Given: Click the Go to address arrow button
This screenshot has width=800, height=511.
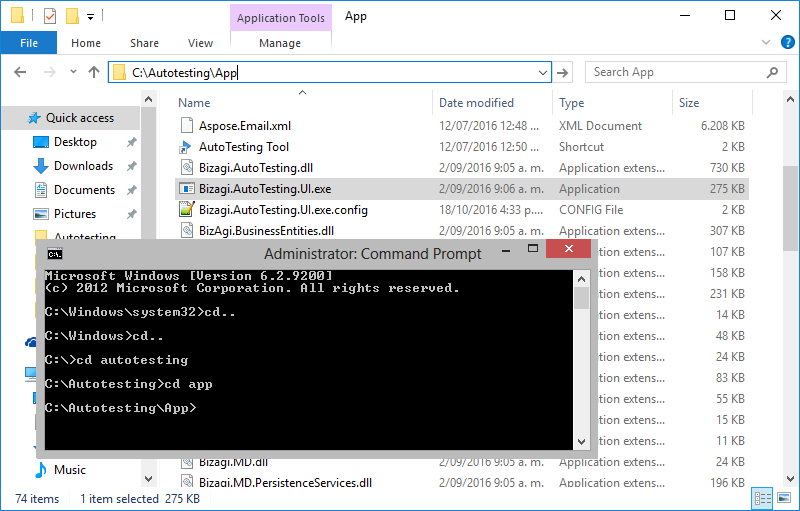Looking at the screenshot, I should (562, 73).
